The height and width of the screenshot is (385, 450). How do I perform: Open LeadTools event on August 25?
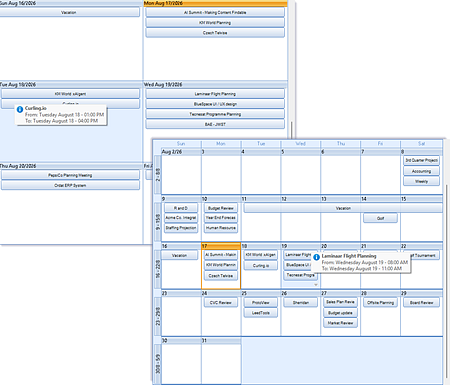coord(261,313)
